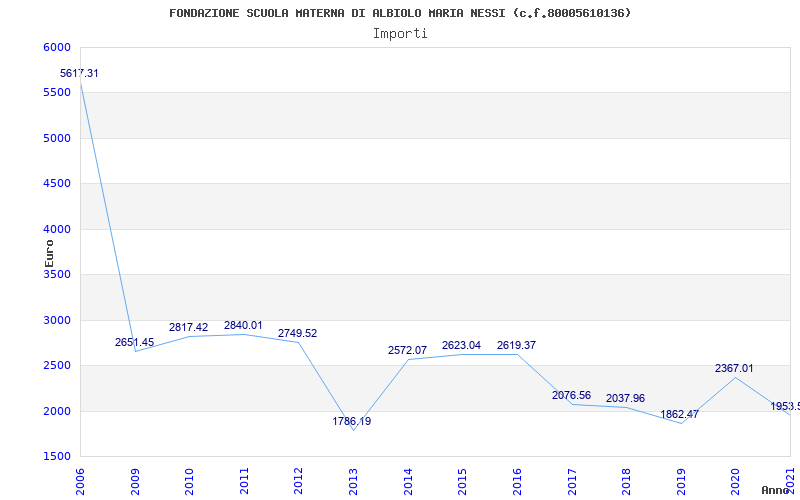Click the 2619.37 data label
Image resolution: width=800 pixels, height=500 pixels.
tap(516, 345)
